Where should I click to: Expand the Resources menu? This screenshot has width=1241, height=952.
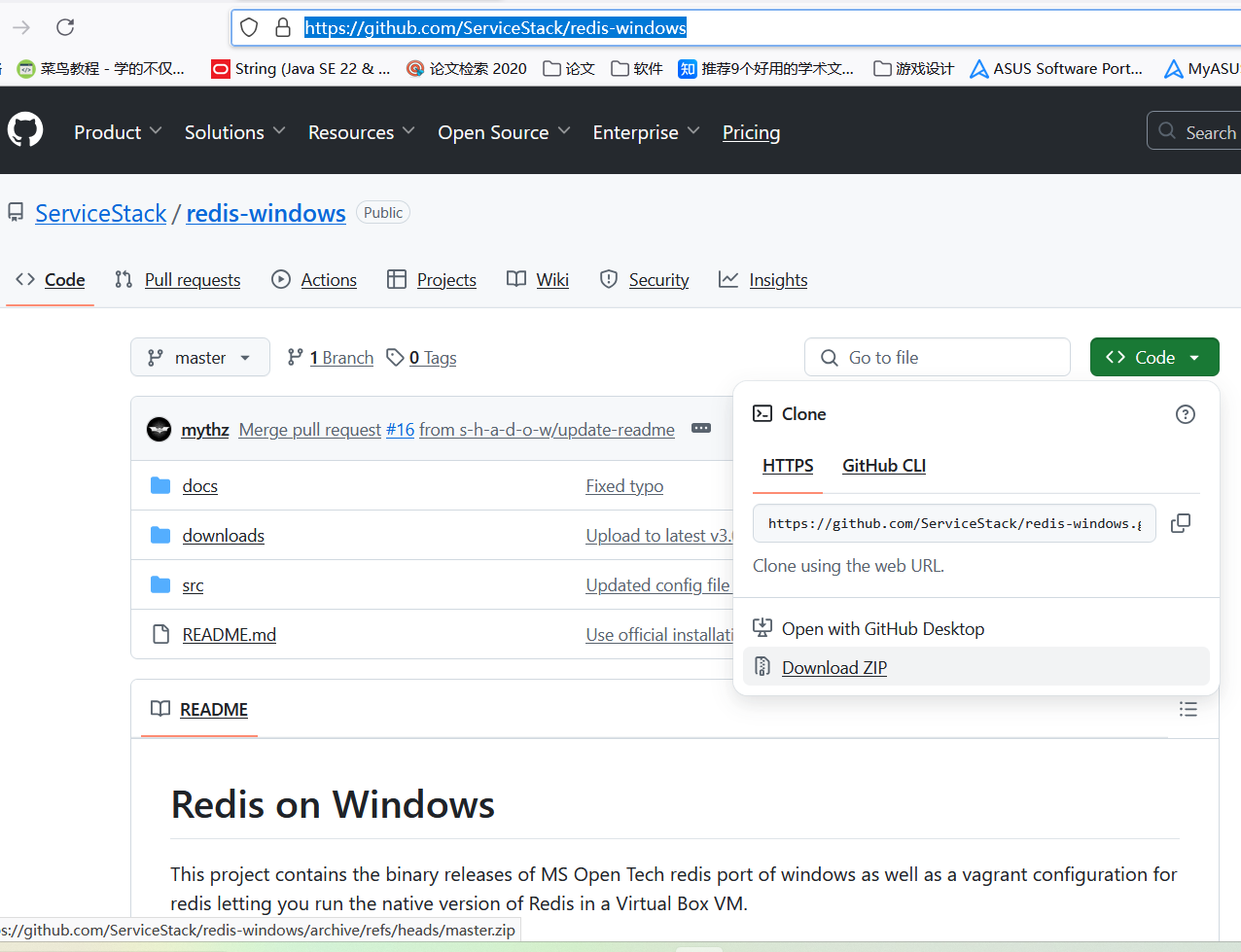[361, 132]
